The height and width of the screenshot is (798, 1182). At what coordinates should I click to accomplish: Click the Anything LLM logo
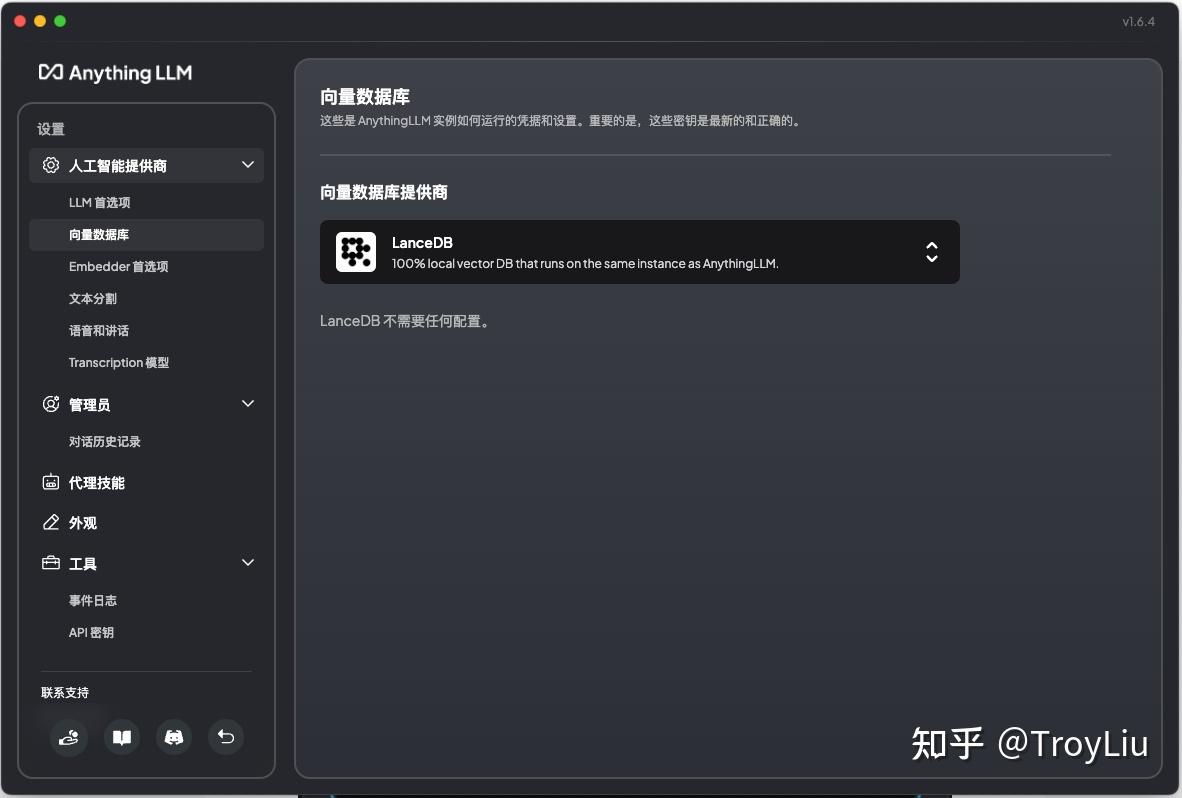point(115,72)
